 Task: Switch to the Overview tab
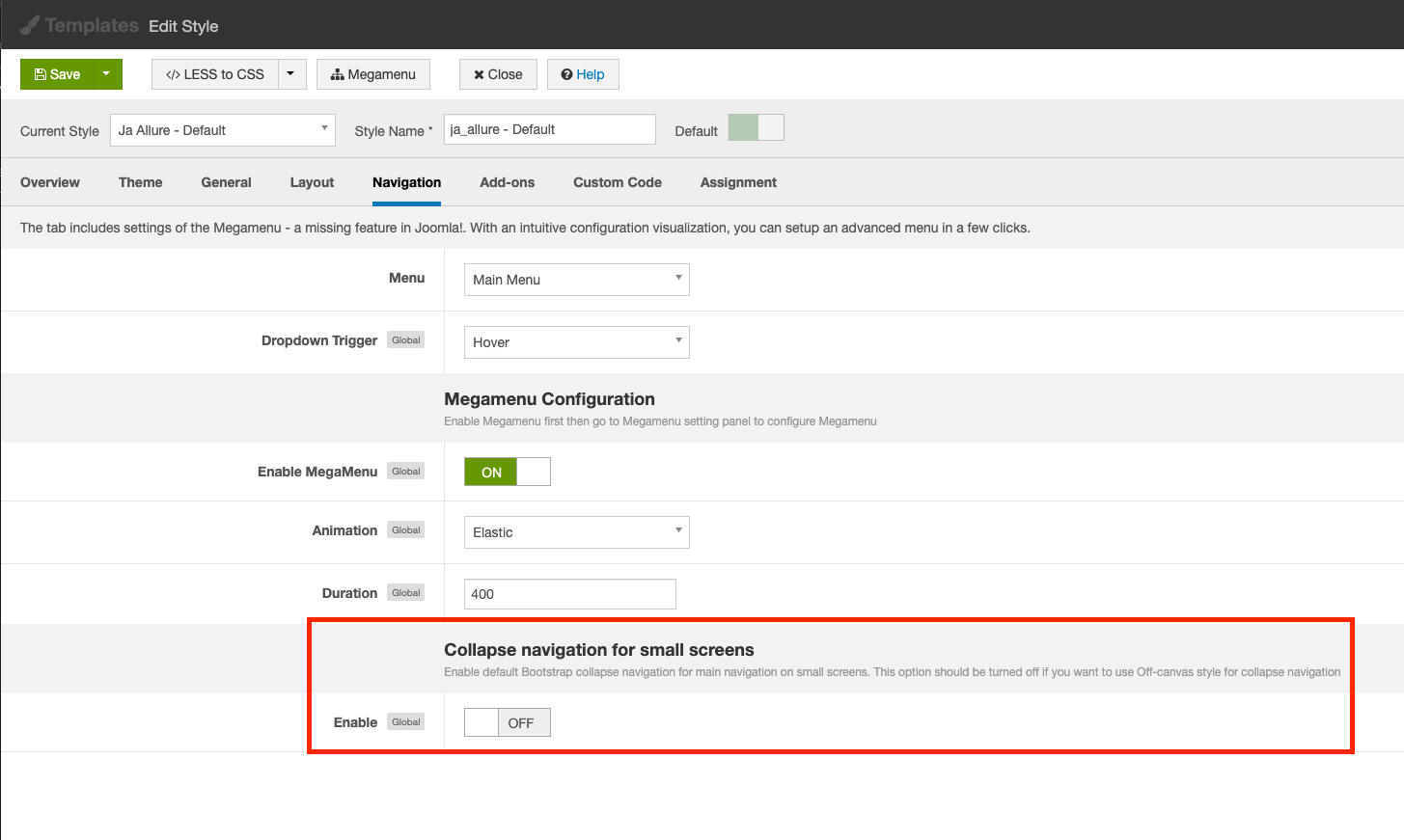click(x=50, y=182)
